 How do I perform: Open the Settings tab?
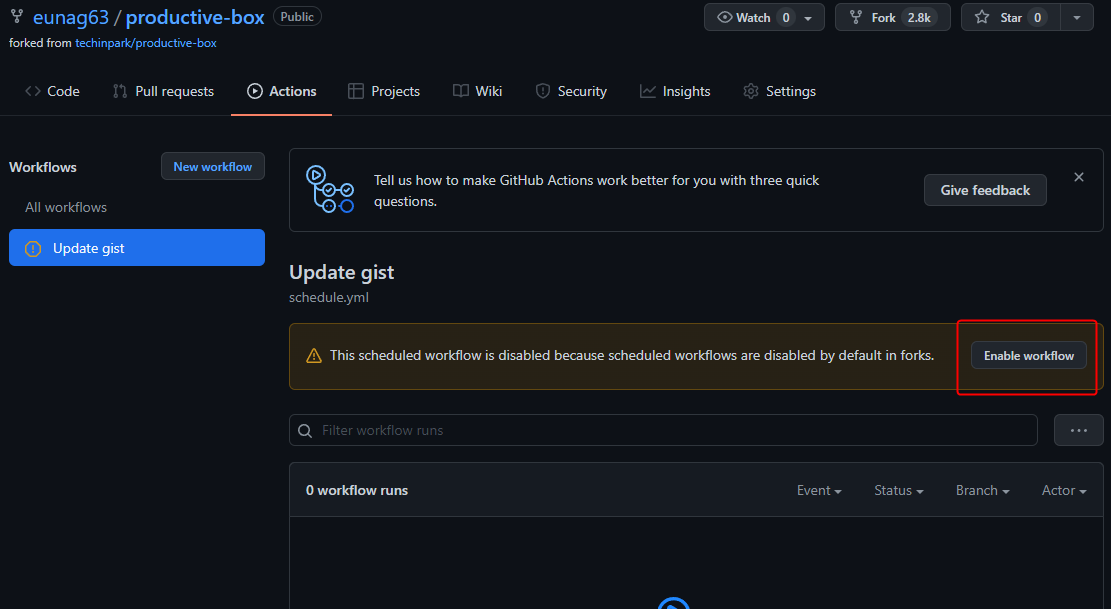coord(779,91)
